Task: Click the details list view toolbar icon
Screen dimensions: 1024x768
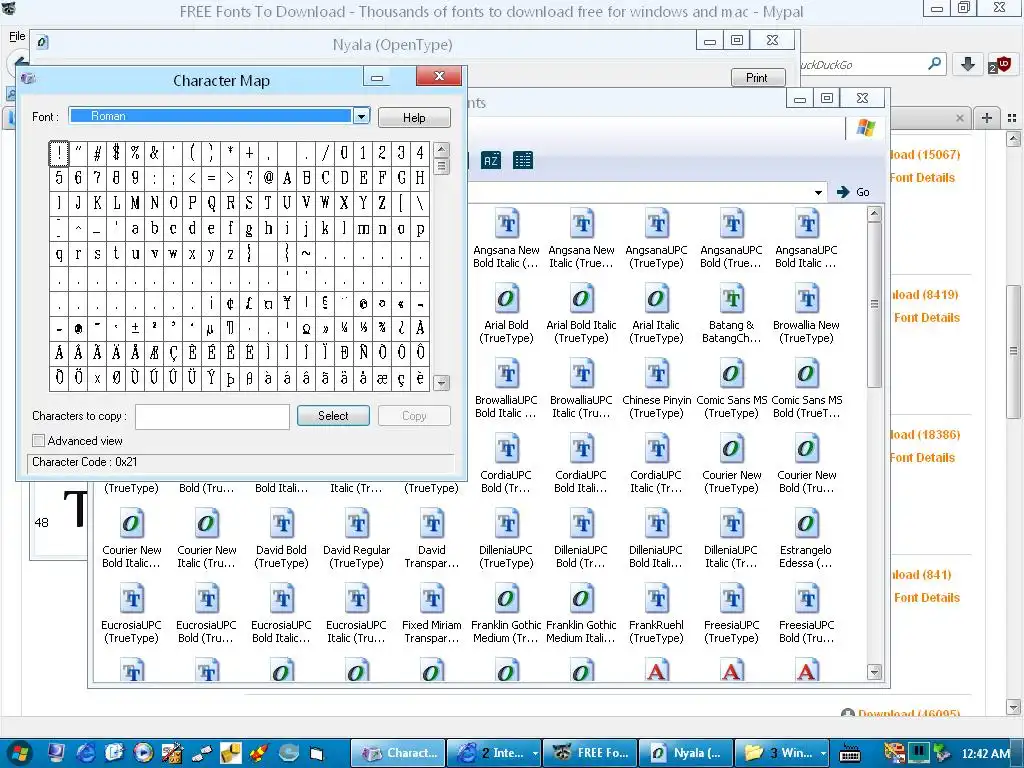Action: pos(522,160)
